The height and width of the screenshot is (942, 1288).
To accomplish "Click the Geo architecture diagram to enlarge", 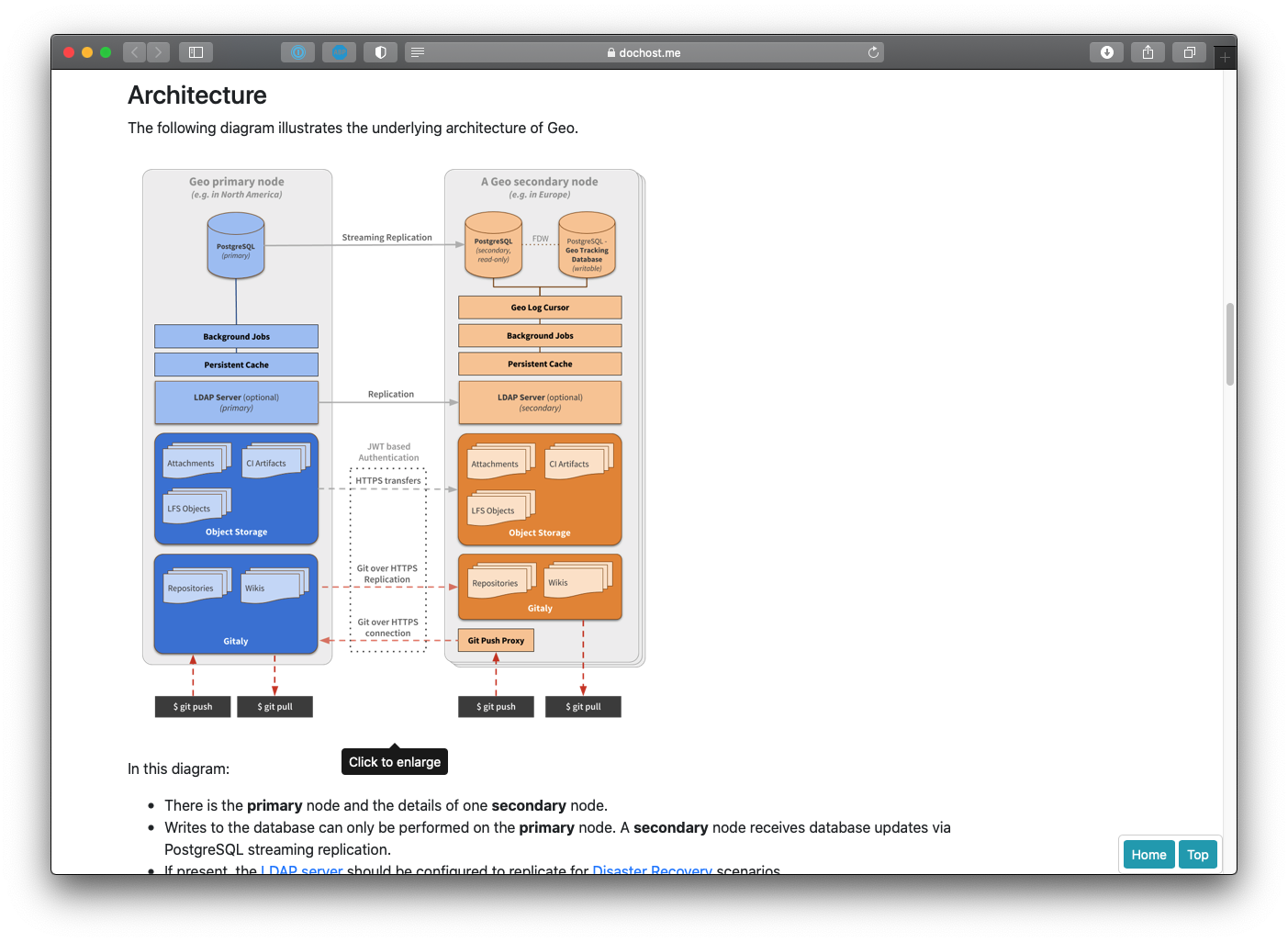I will tap(394, 443).
